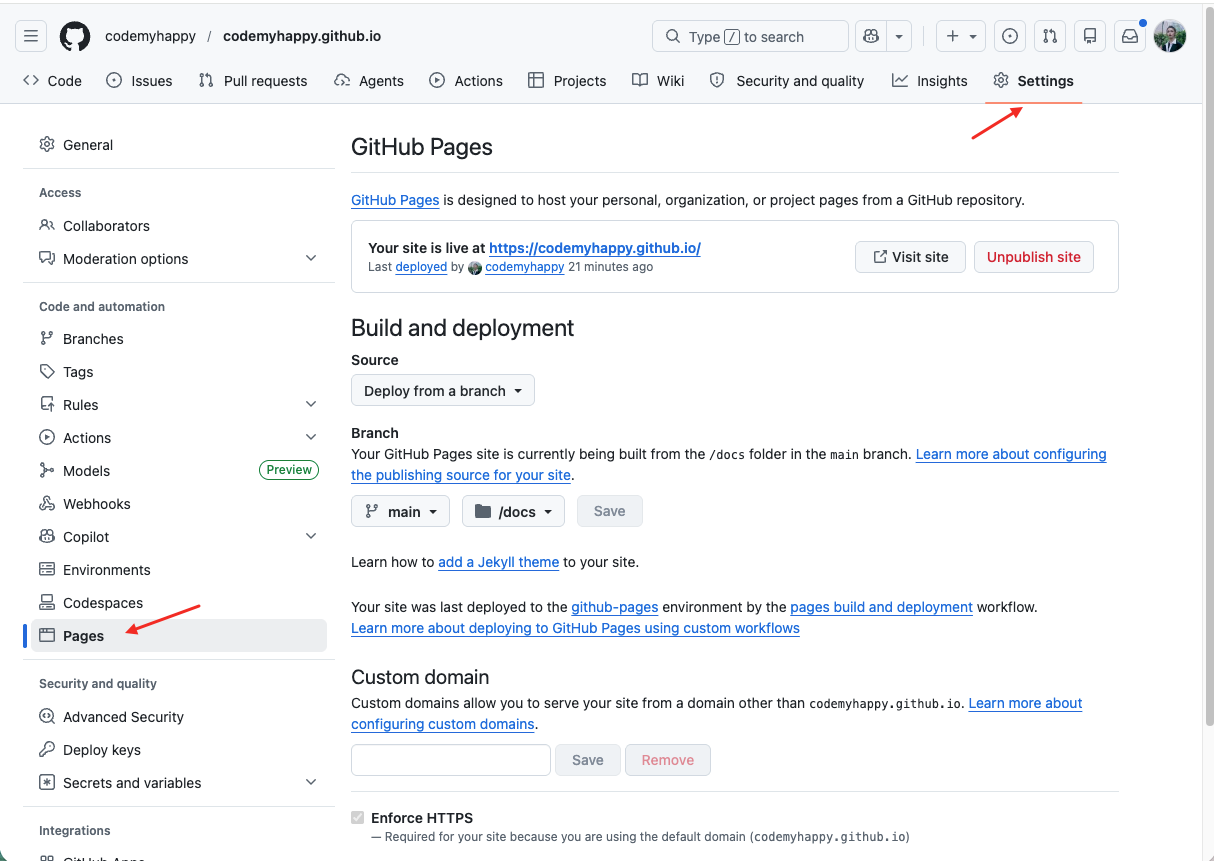Viewport: 1214px width, 861px height.
Task: Click the Preview badge beside Models
Action: 289,470
